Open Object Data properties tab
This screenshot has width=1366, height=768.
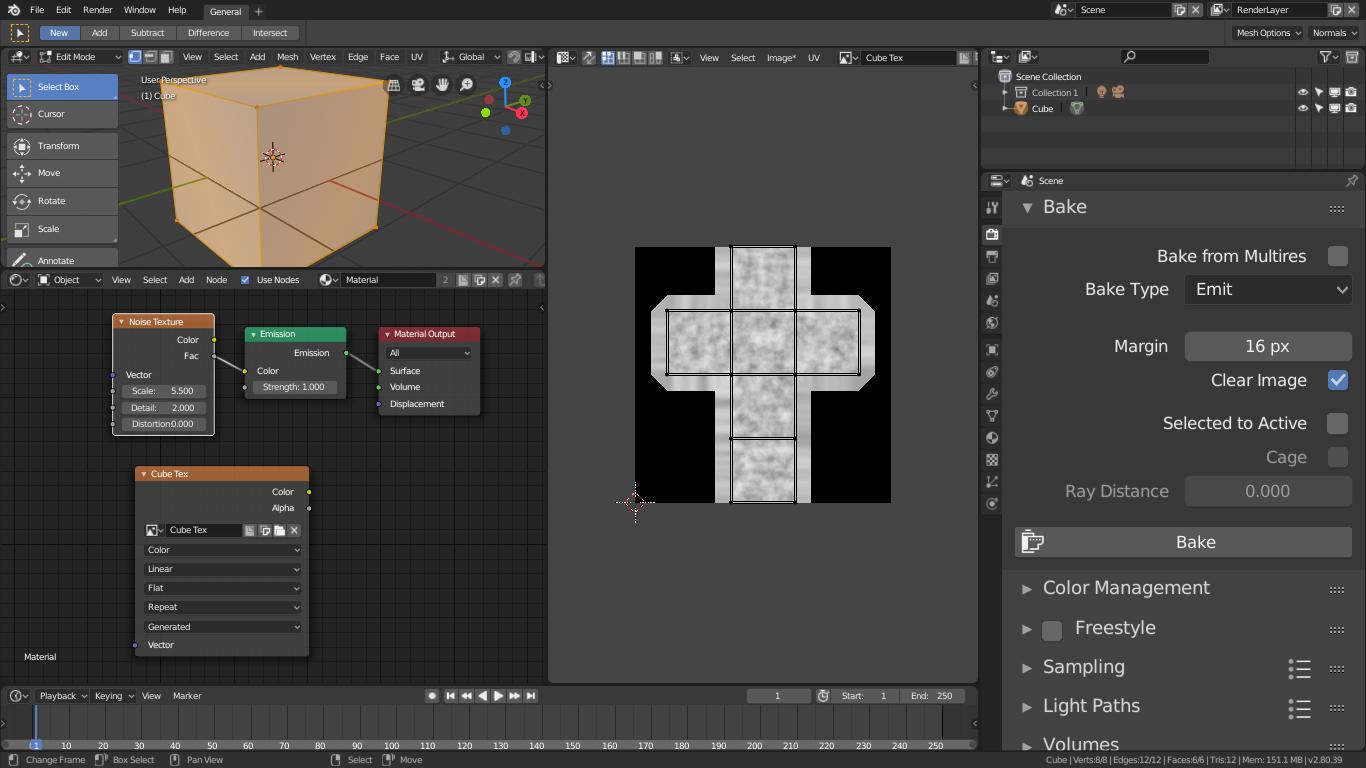coord(992,416)
